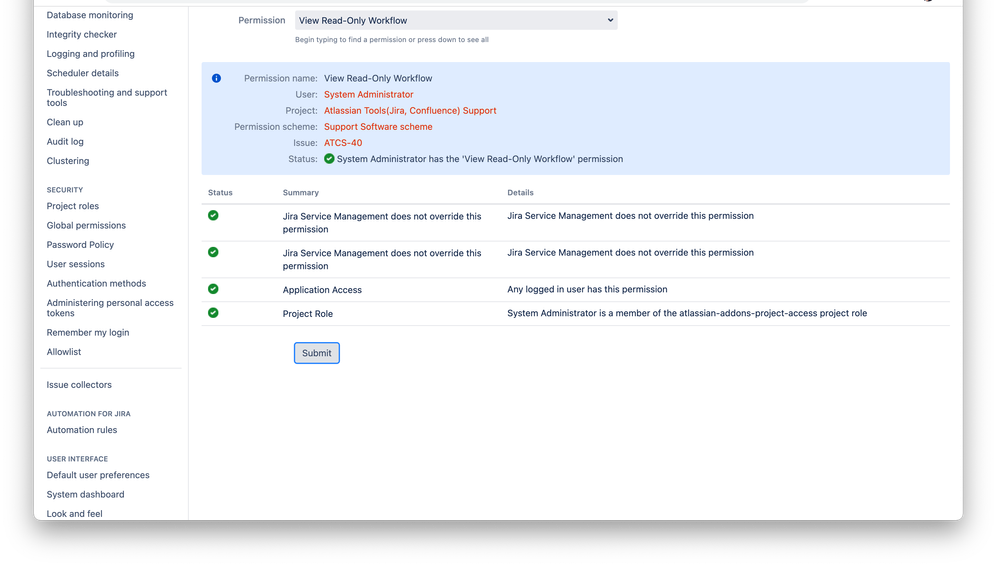Open Password Policy
This screenshot has height=568, width=999.
click(x=80, y=245)
